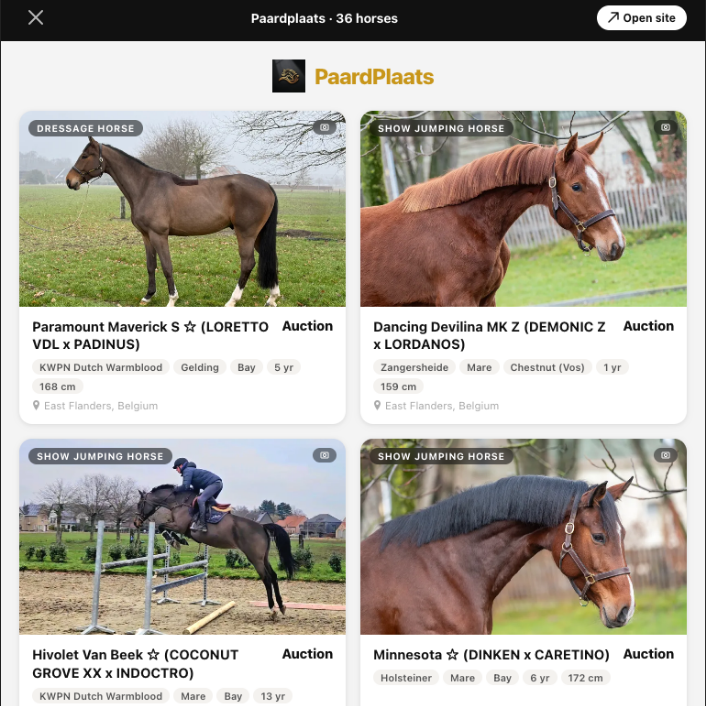Open the Minnesota (DINKEN x CARETINO) listing title
706x706 pixels.
click(491, 655)
